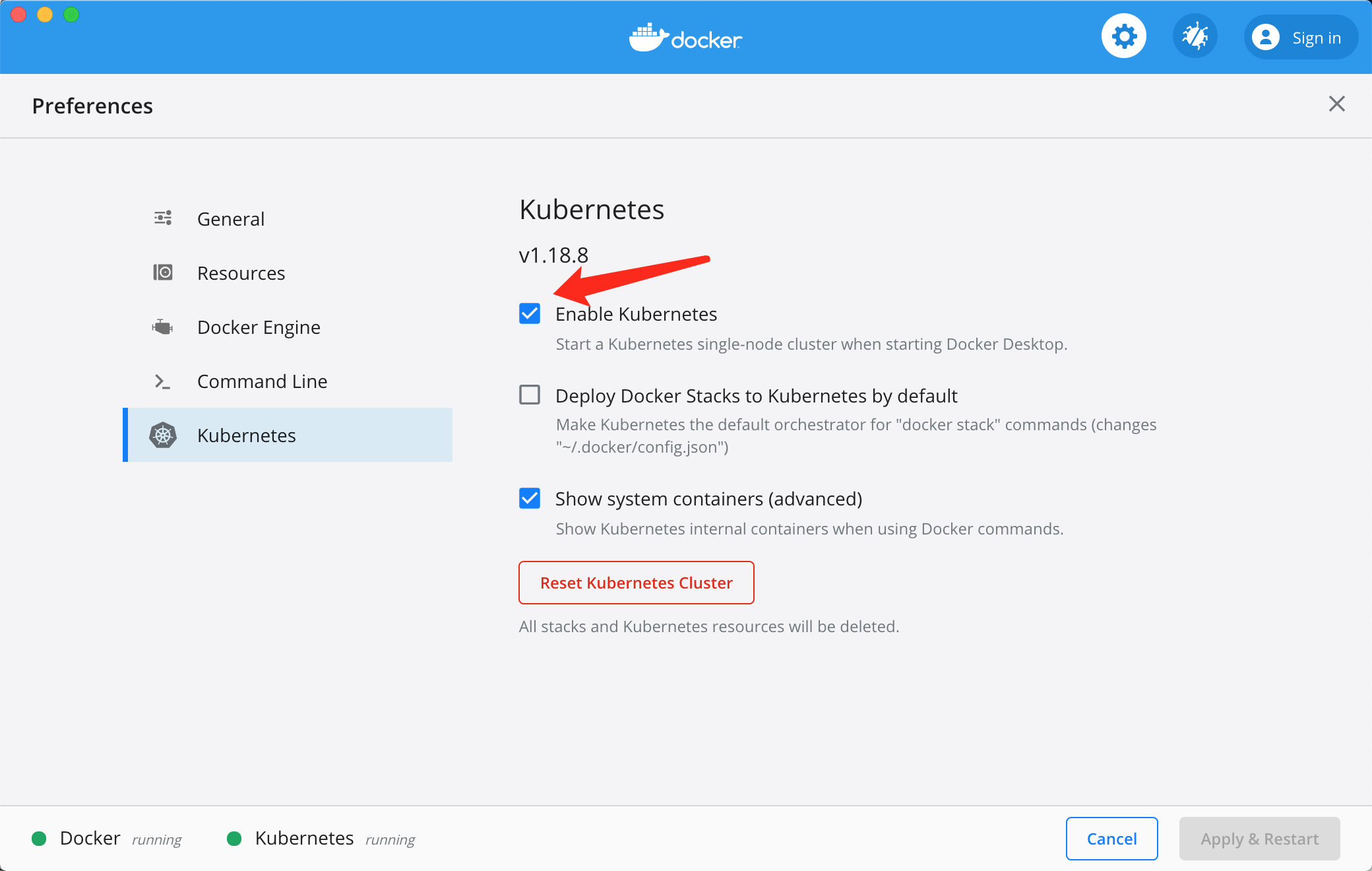This screenshot has height=871, width=1372.
Task: Click the Command Line prompt icon
Action: click(x=162, y=381)
